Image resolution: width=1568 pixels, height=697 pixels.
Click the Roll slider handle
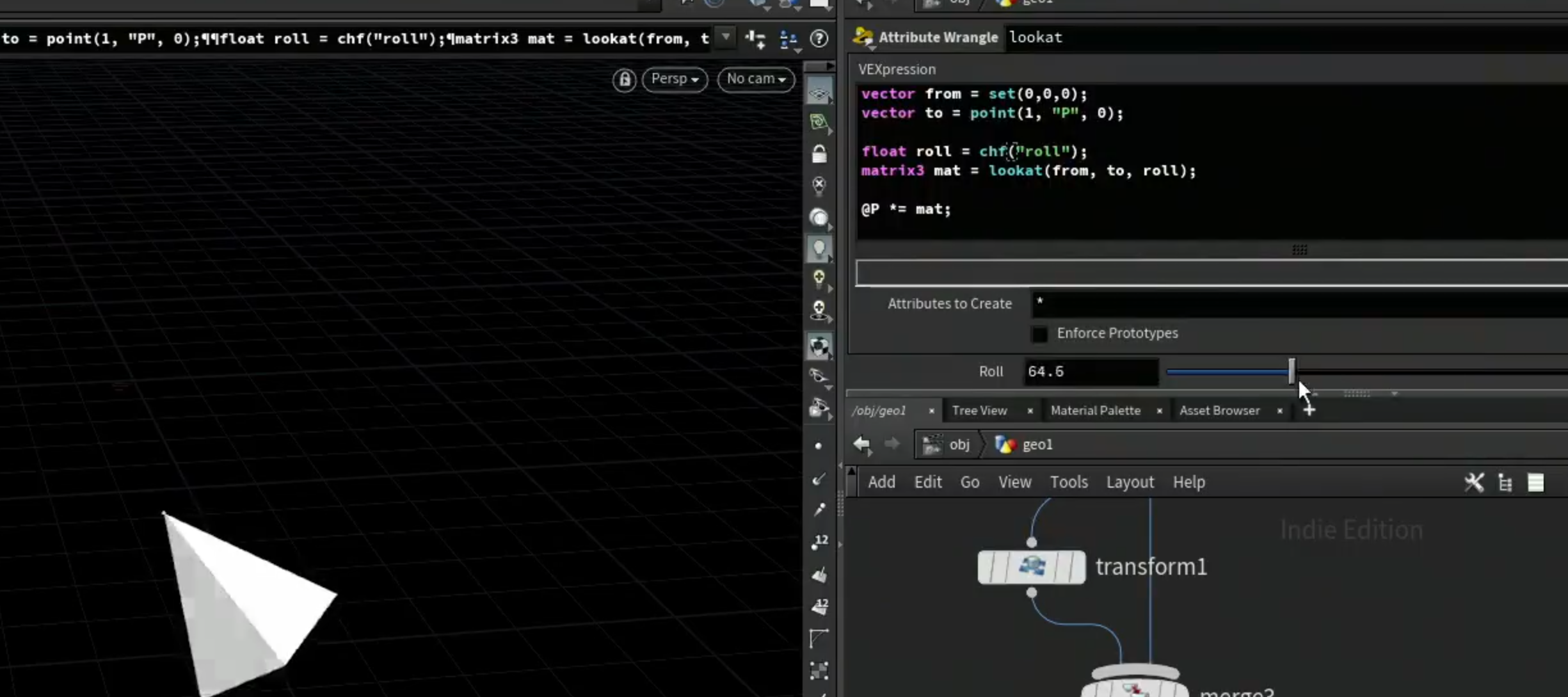point(1292,371)
